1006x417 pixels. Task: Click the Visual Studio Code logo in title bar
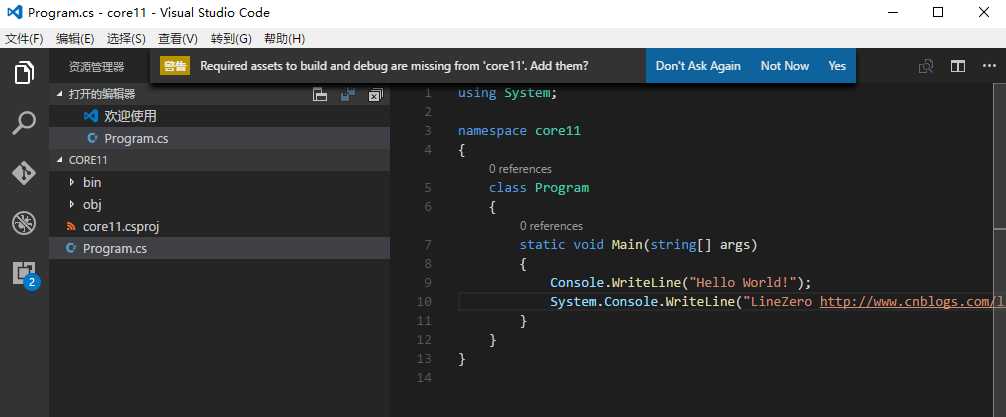pyautogui.click(x=14, y=12)
